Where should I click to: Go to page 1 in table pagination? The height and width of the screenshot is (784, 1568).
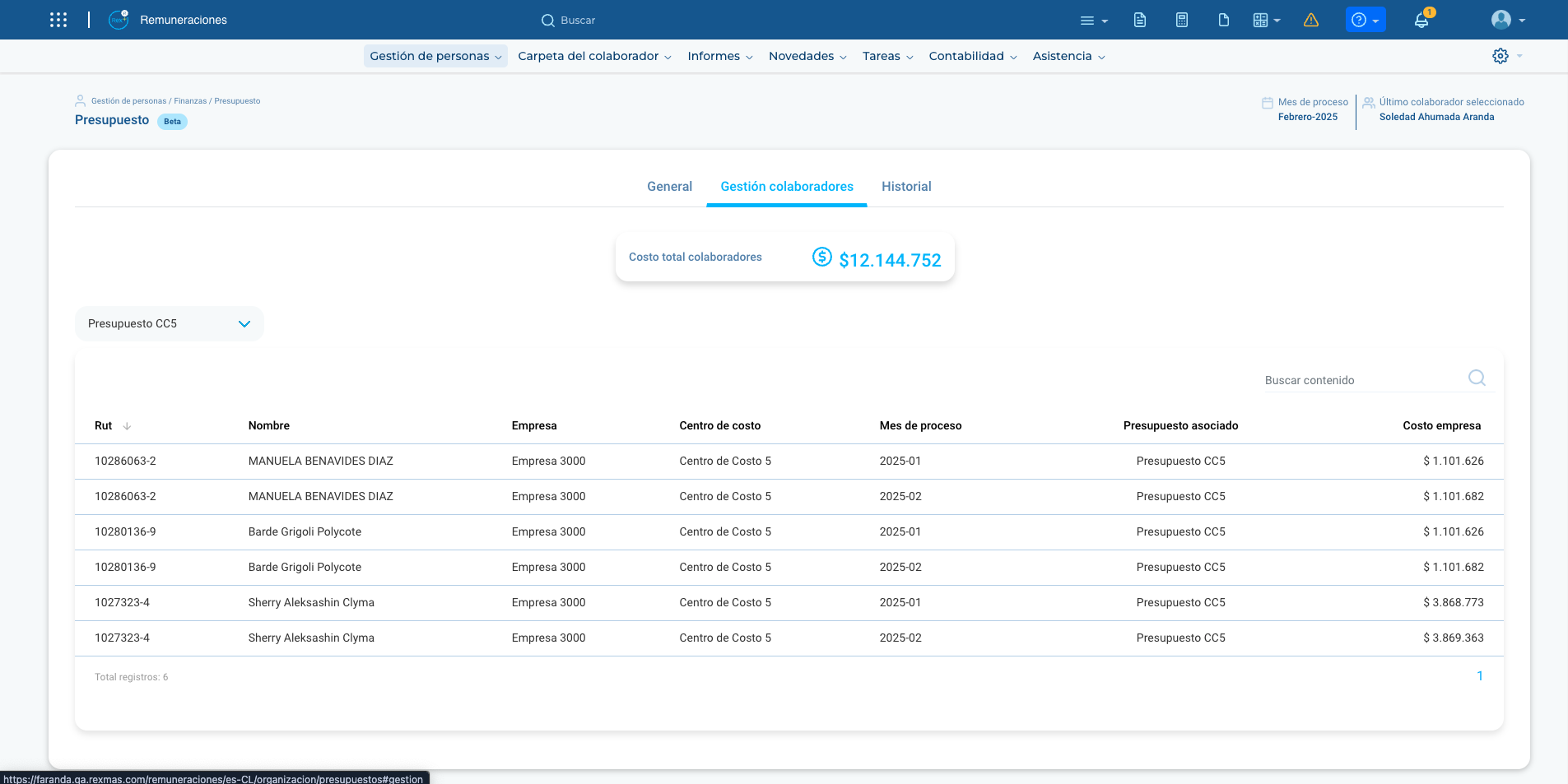click(1480, 676)
